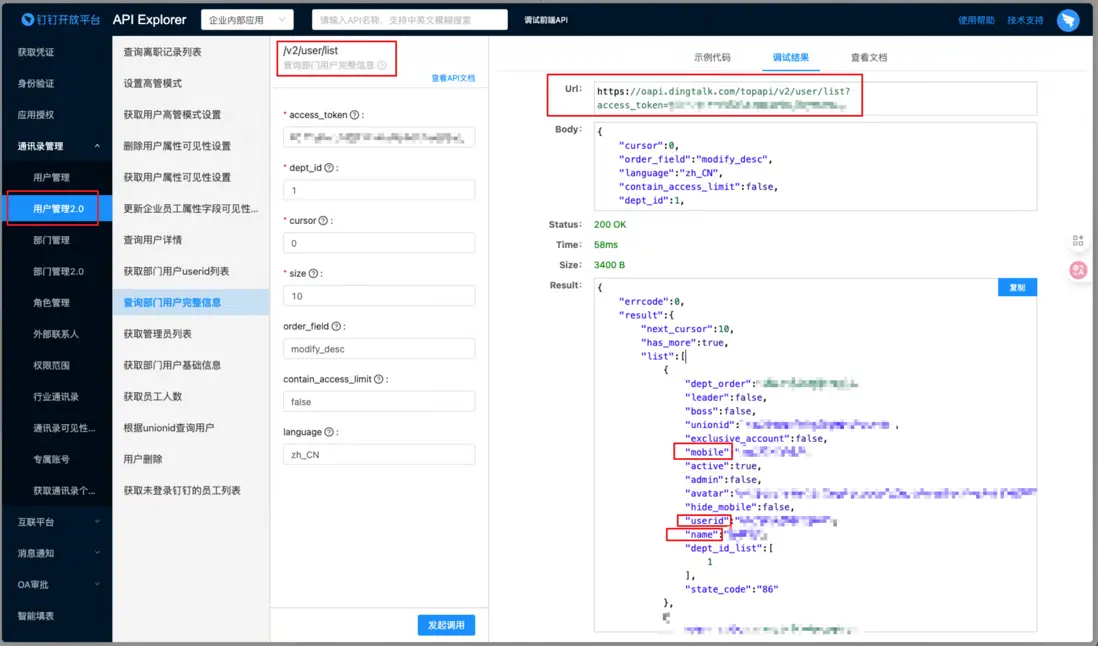Select API 查询部门用户完整信息
This screenshot has height=646, width=1098.
click(x=190, y=303)
